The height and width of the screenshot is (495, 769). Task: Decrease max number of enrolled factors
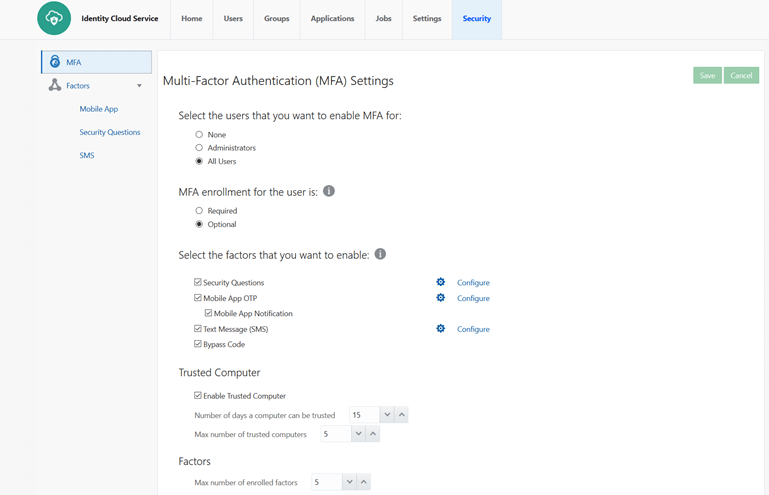coord(349,482)
